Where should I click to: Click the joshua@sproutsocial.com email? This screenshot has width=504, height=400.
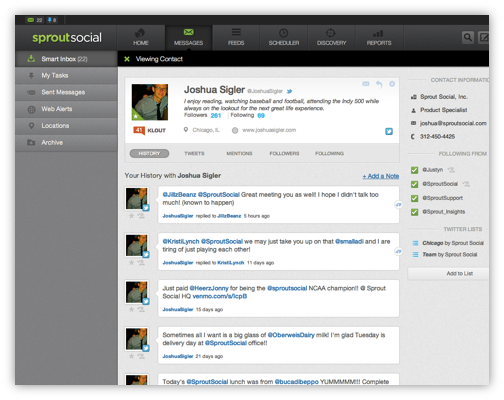tap(453, 123)
